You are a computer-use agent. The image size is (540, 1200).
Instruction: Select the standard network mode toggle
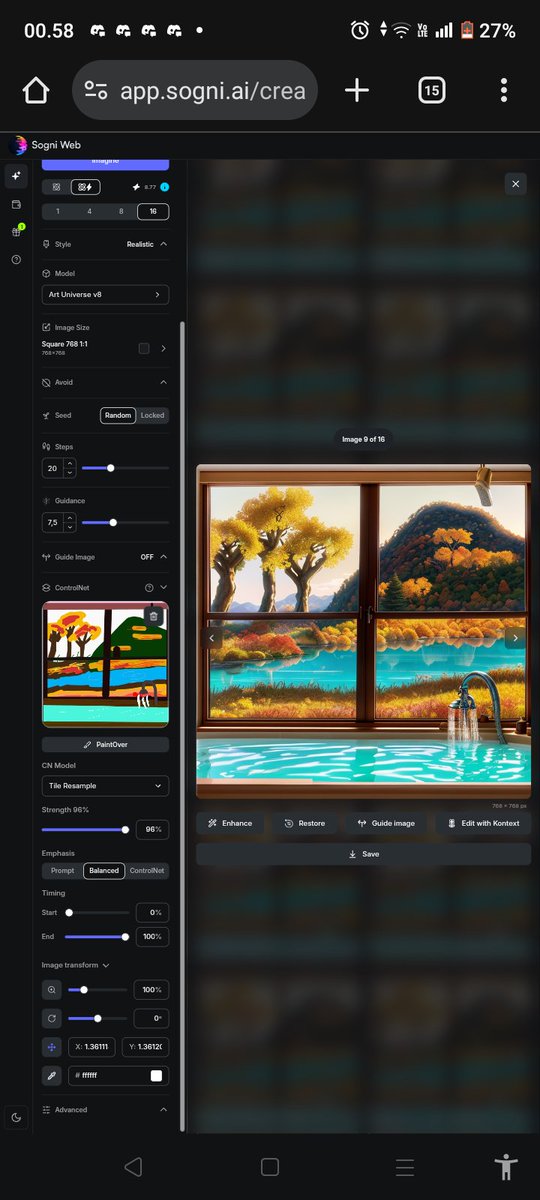pyautogui.click(x=56, y=187)
